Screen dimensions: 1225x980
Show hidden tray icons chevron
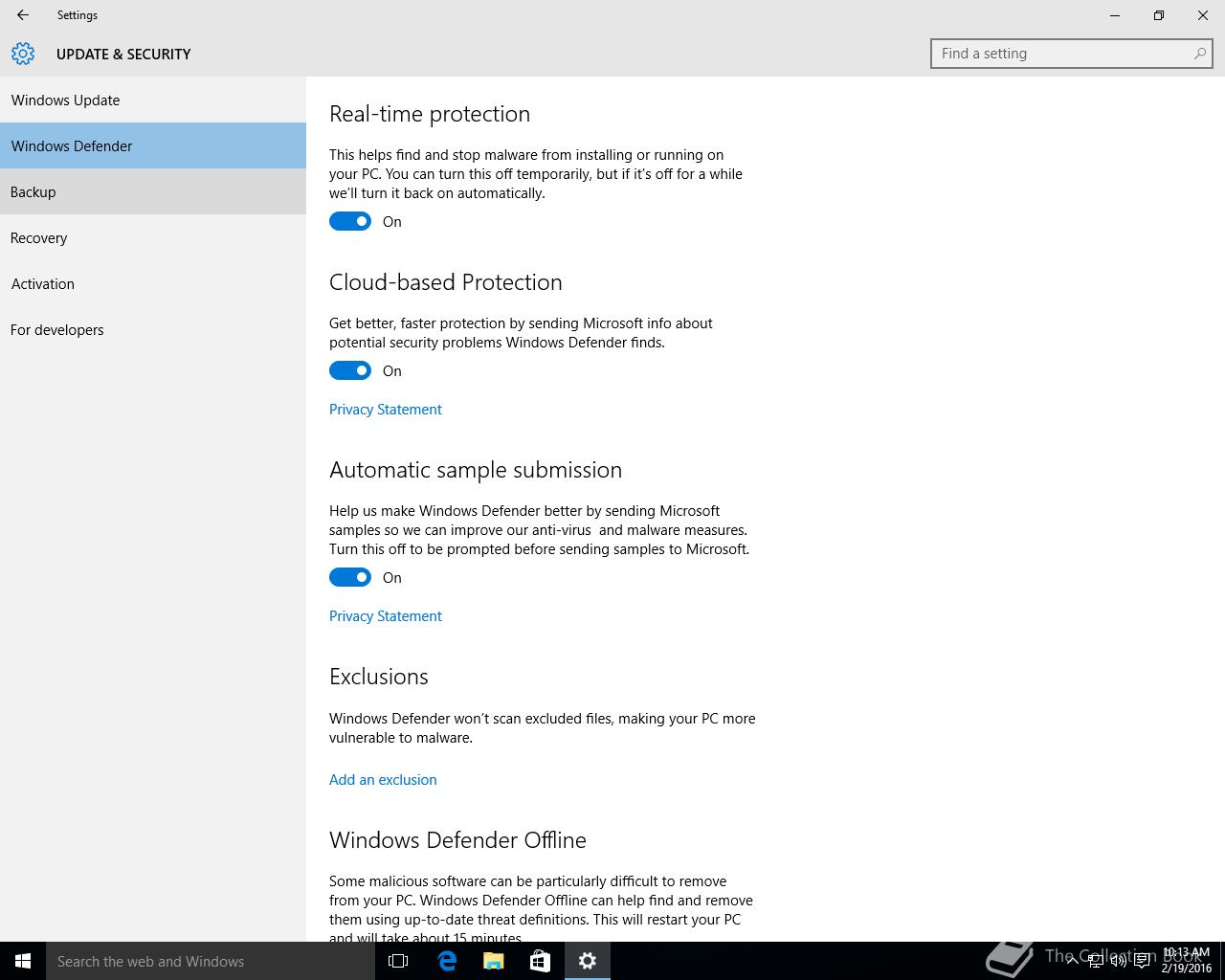[1073, 961]
